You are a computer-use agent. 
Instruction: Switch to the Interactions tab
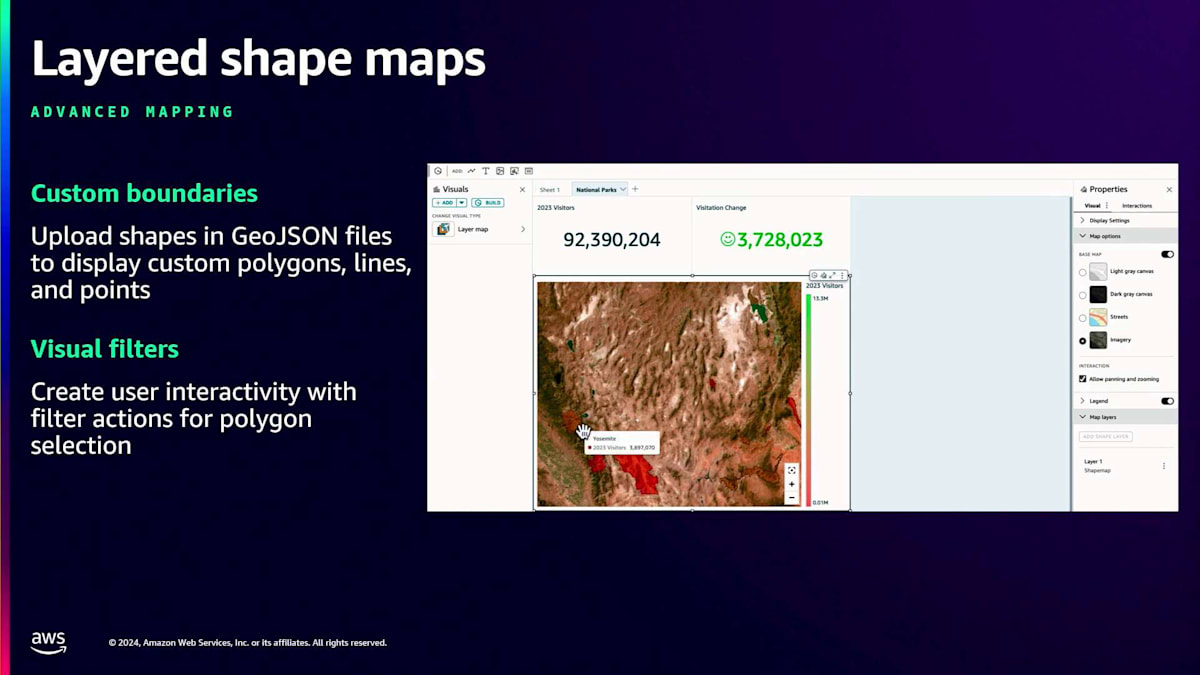[1137, 205]
